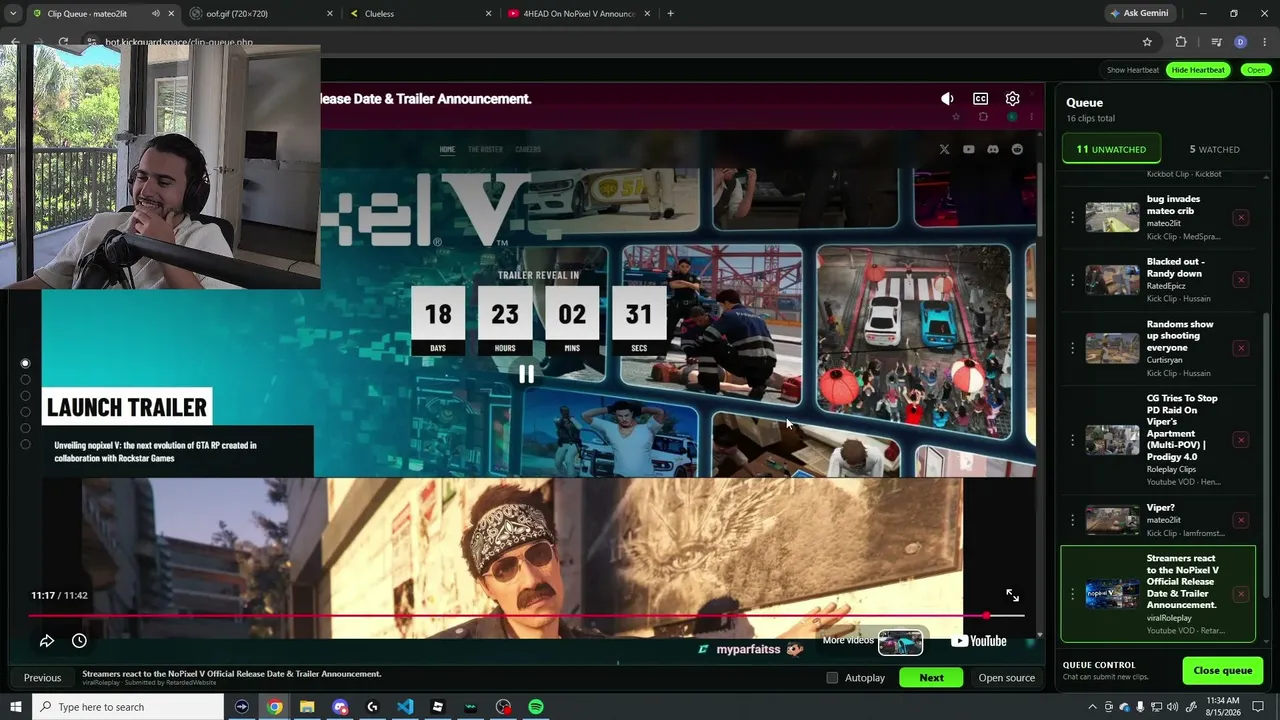This screenshot has width=1280, height=720.
Task: Switch to the 4HEAD On NoPixel V tab
Action: (580, 14)
